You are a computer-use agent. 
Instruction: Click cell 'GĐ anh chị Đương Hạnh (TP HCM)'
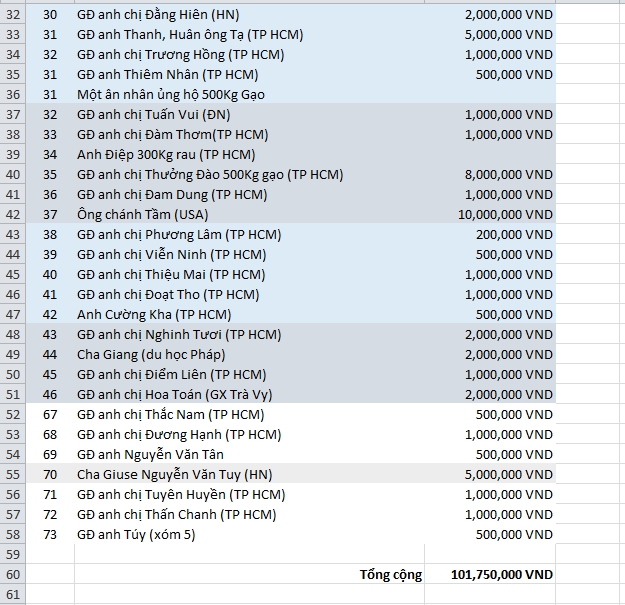(250, 434)
